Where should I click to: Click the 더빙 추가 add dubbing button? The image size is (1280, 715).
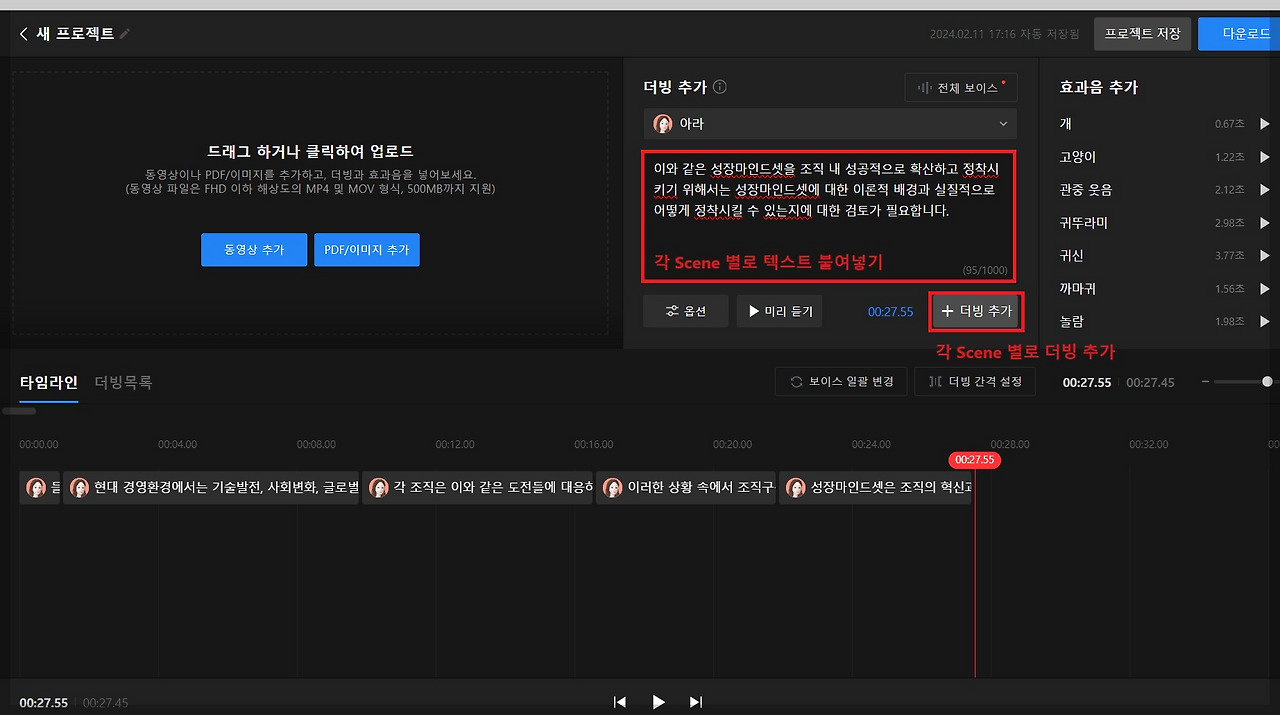point(976,311)
